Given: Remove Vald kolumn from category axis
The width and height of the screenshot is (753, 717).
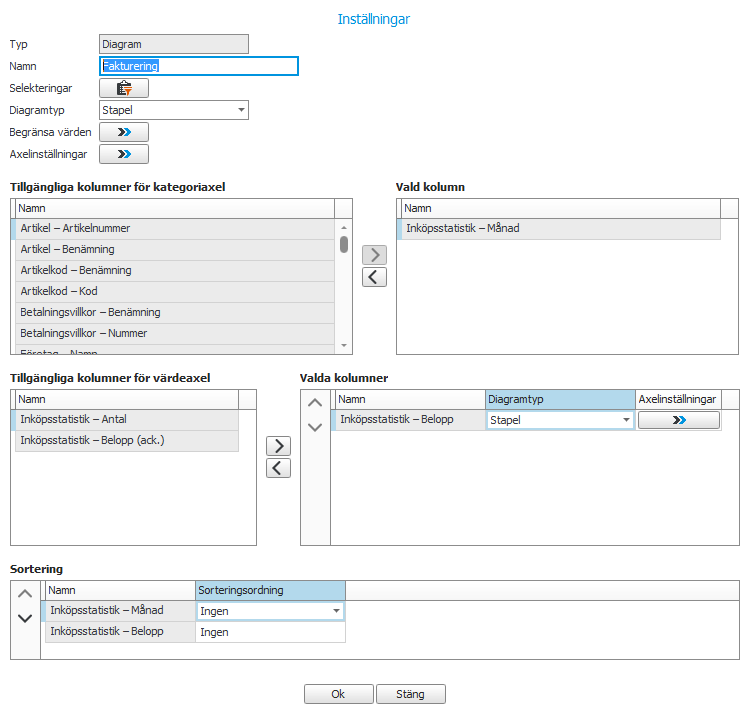Looking at the screenshot, I should click(x=373, y=277).
